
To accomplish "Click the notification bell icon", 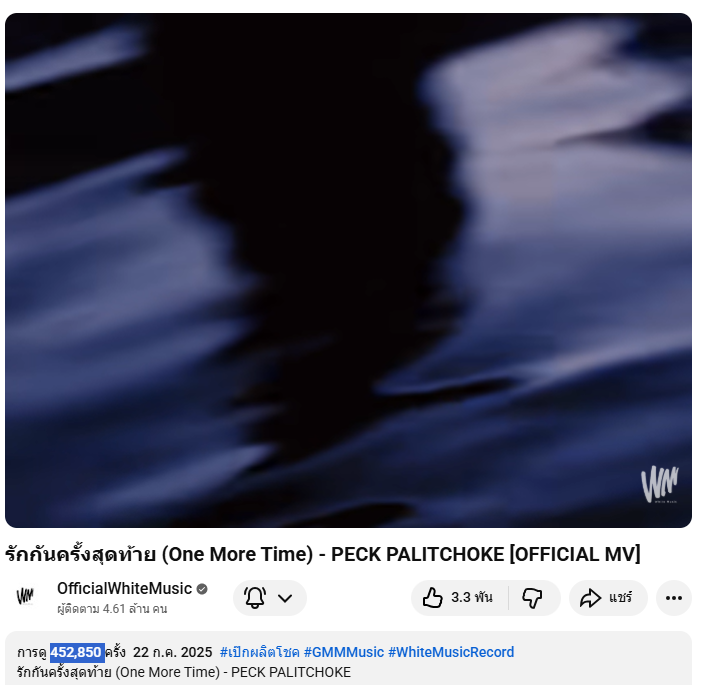I will (255, 598).
